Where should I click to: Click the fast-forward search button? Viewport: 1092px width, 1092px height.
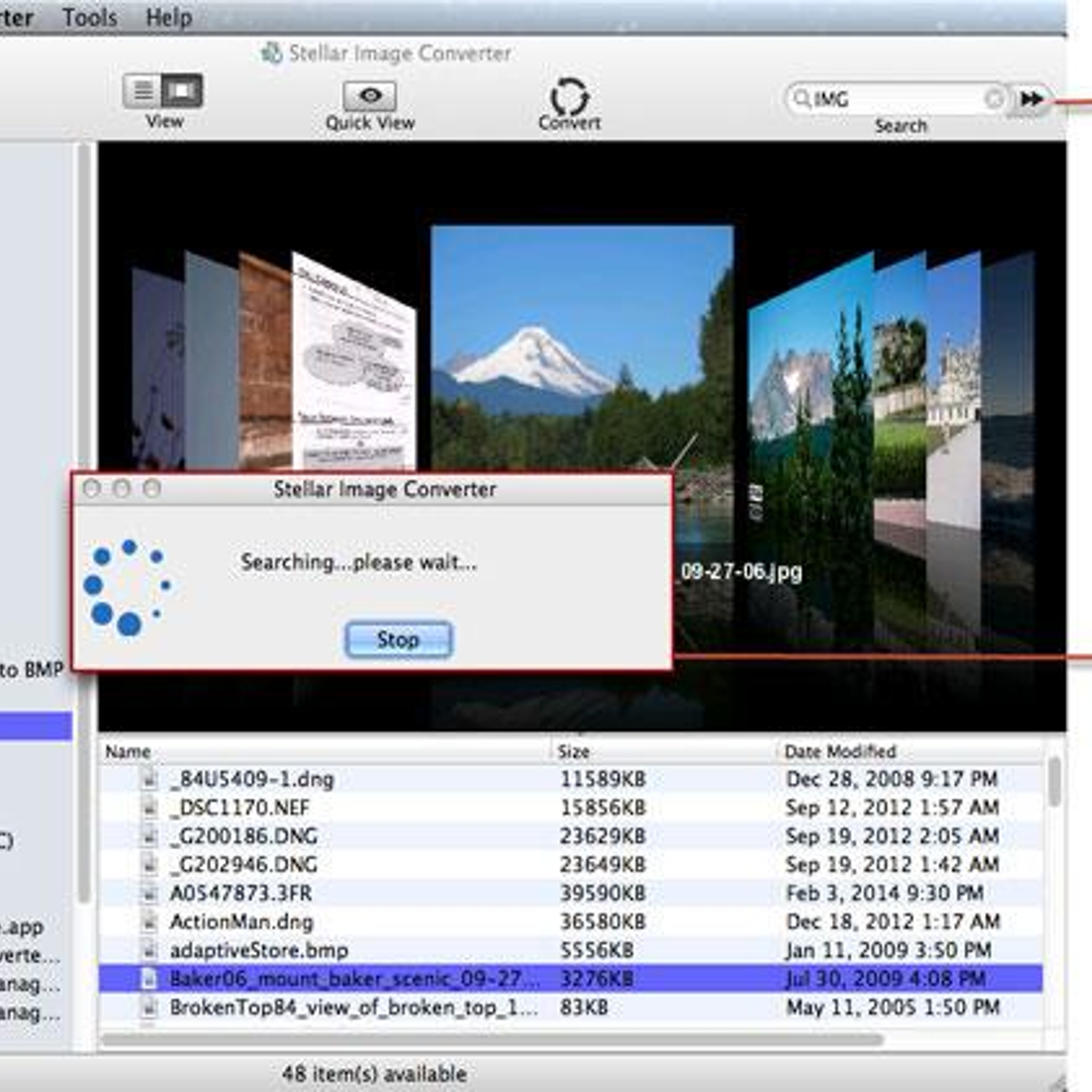pyautogui.click(x=1031, y=99)
